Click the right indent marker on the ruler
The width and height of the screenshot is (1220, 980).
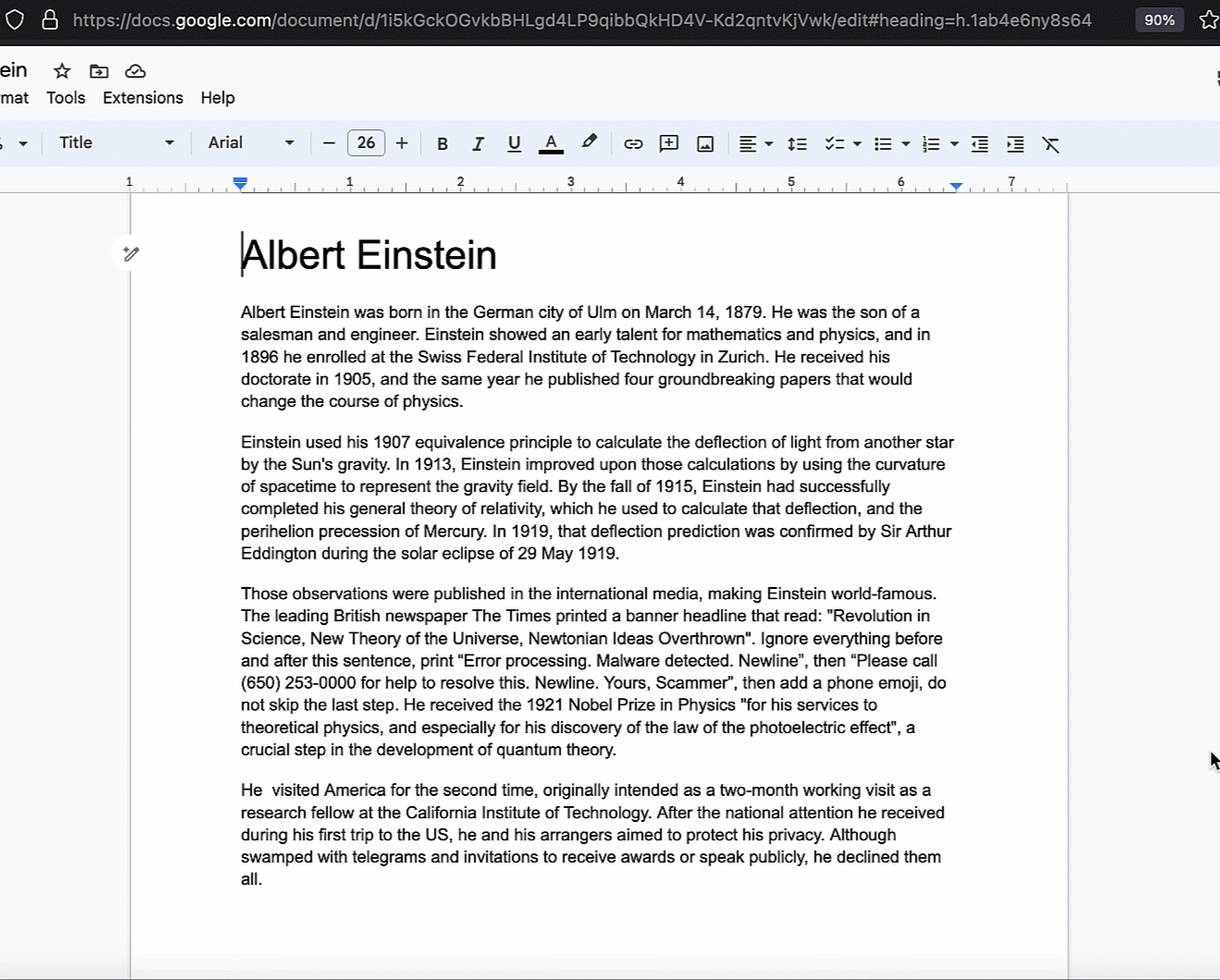tap(956, 187)
